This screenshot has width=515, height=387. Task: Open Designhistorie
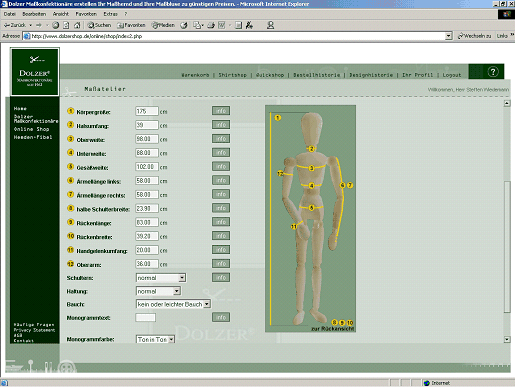[371, 75]
